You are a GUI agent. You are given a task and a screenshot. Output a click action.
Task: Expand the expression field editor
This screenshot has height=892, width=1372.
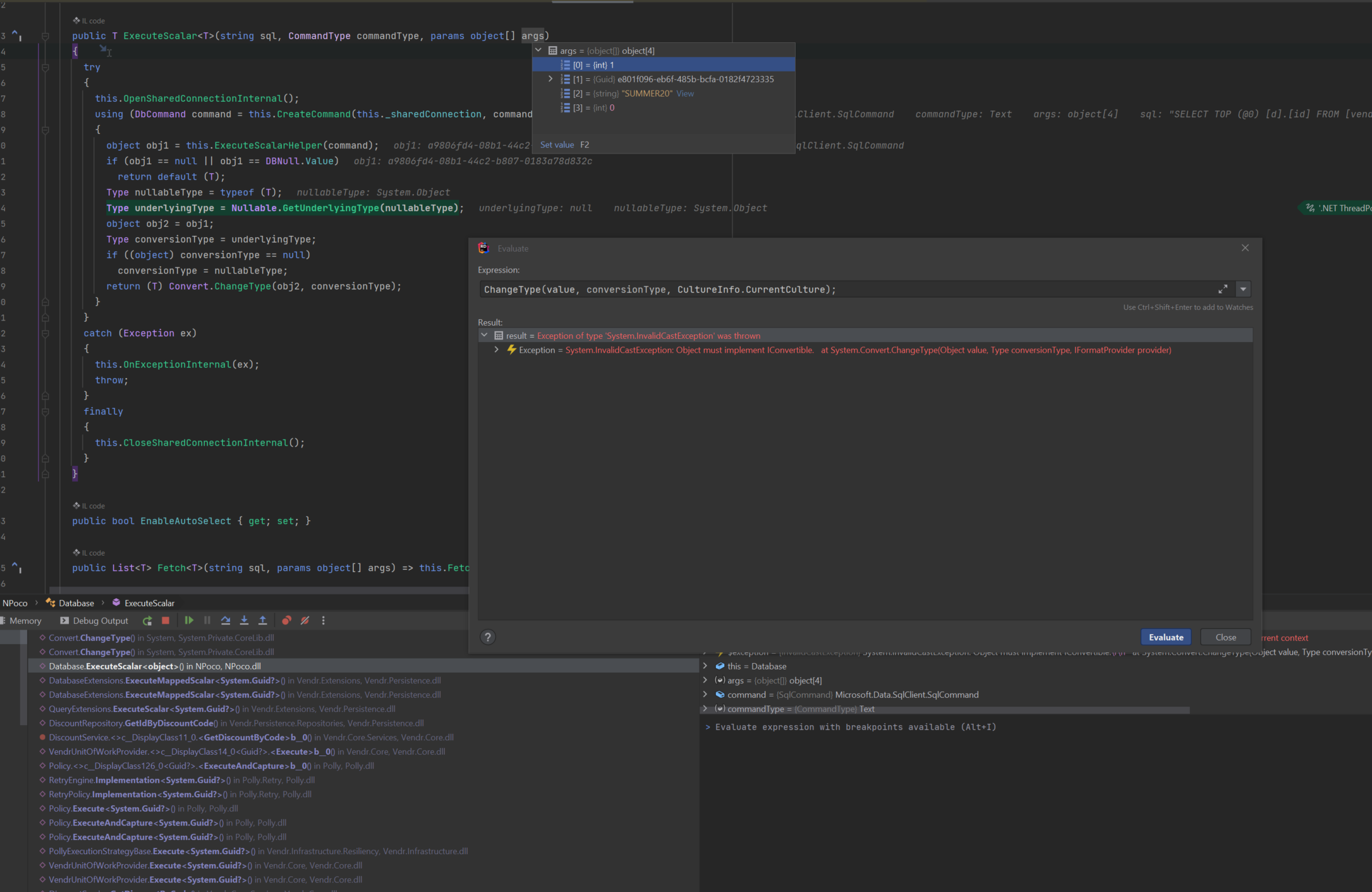click(1223, 289)
